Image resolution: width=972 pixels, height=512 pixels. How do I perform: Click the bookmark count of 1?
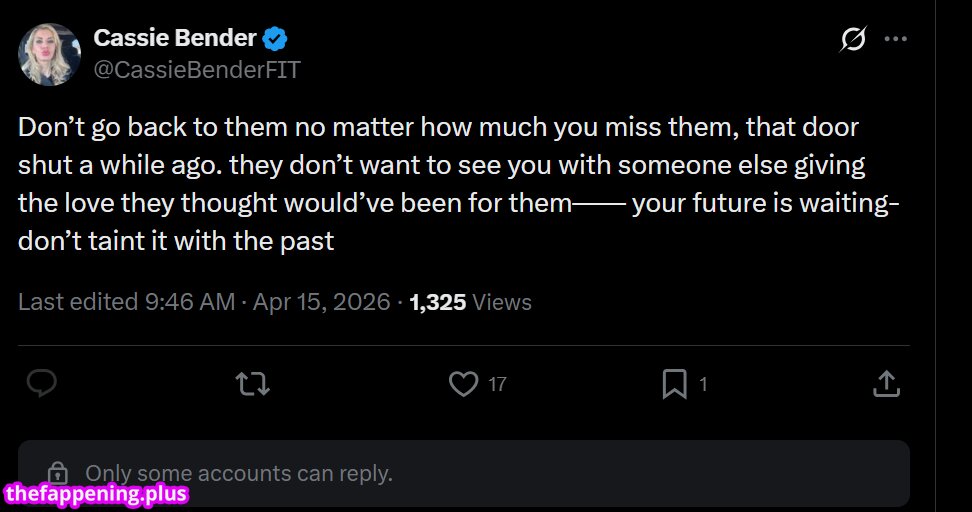[x=703, y=384]
